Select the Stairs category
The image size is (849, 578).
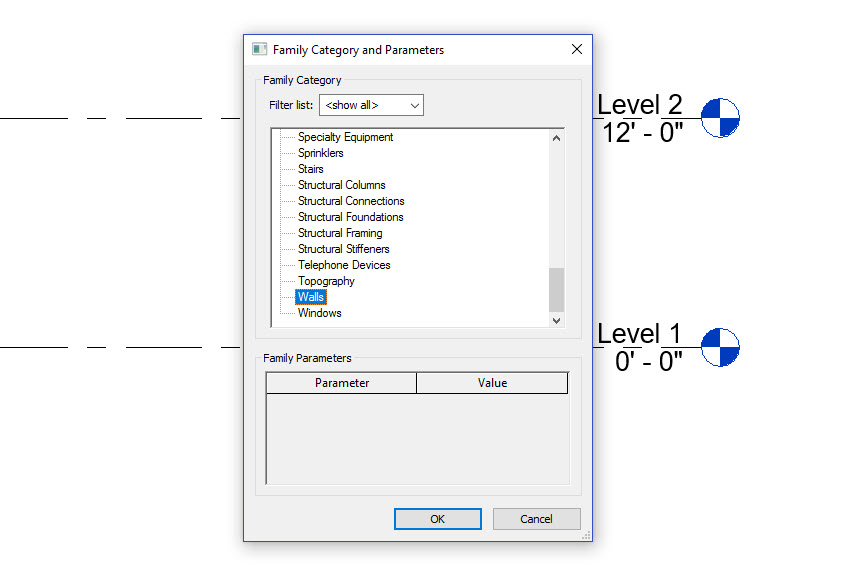pyautogui.click(x=310, y=168)
